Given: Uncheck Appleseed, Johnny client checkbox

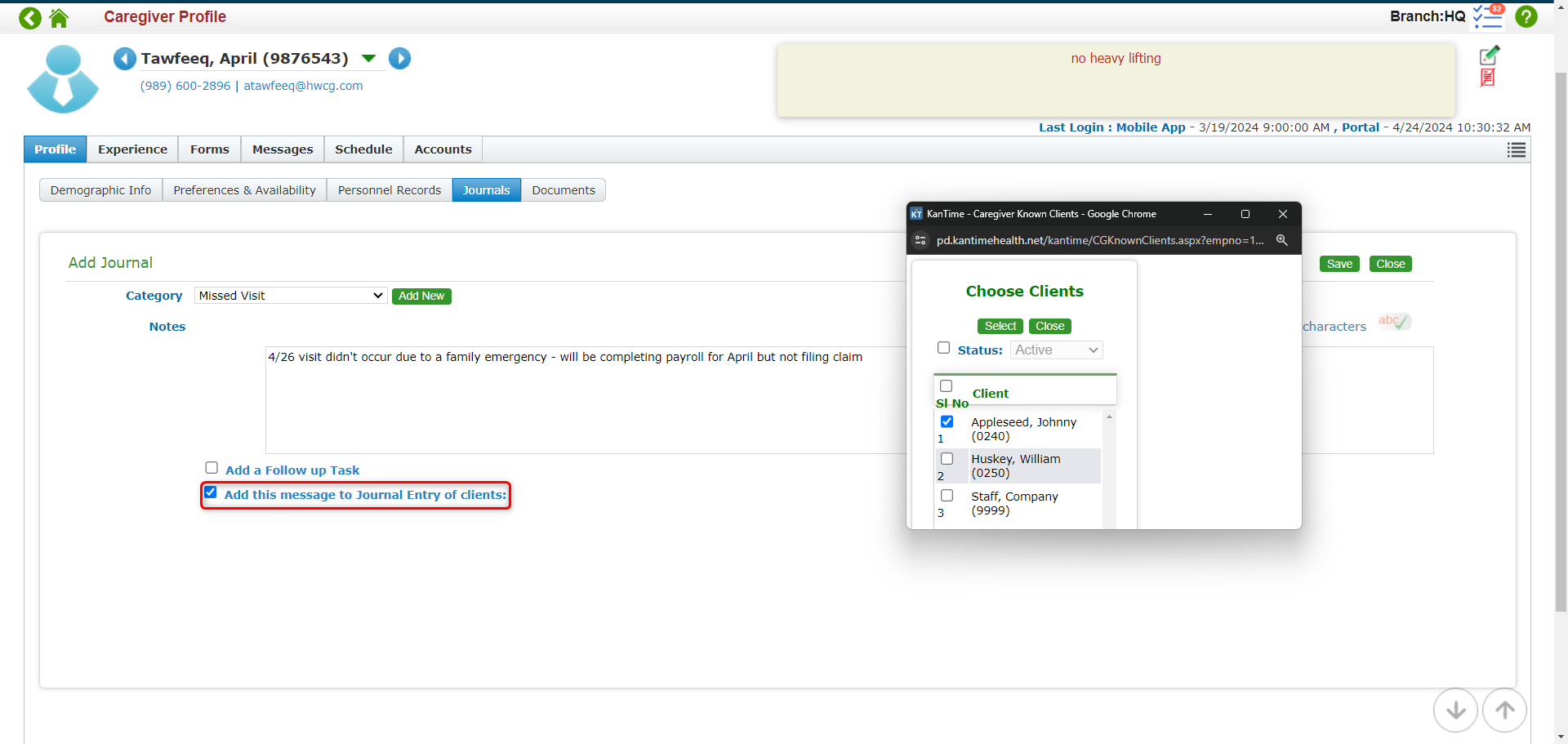Looking at the screenshot, I should (947, 422).
